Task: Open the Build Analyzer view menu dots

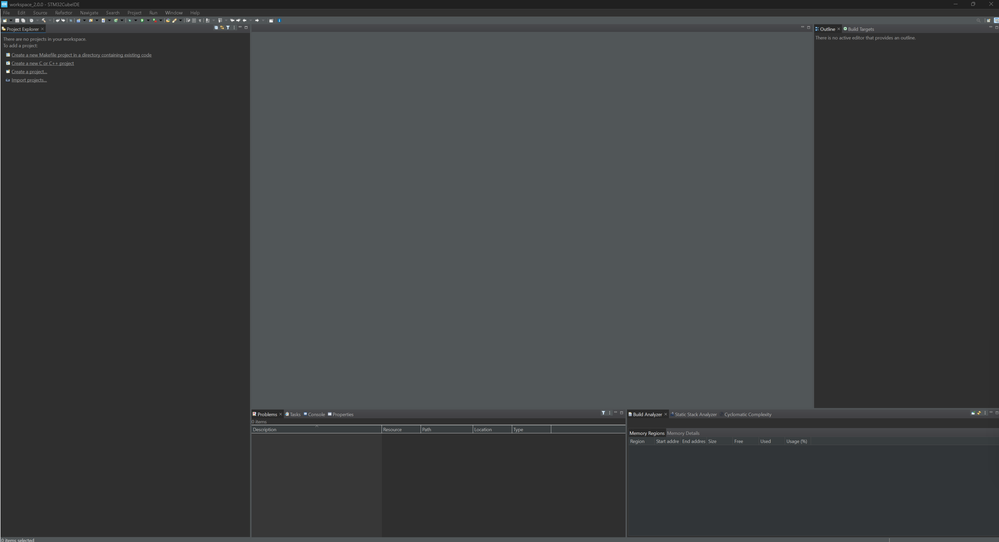Action: point(985,413)
